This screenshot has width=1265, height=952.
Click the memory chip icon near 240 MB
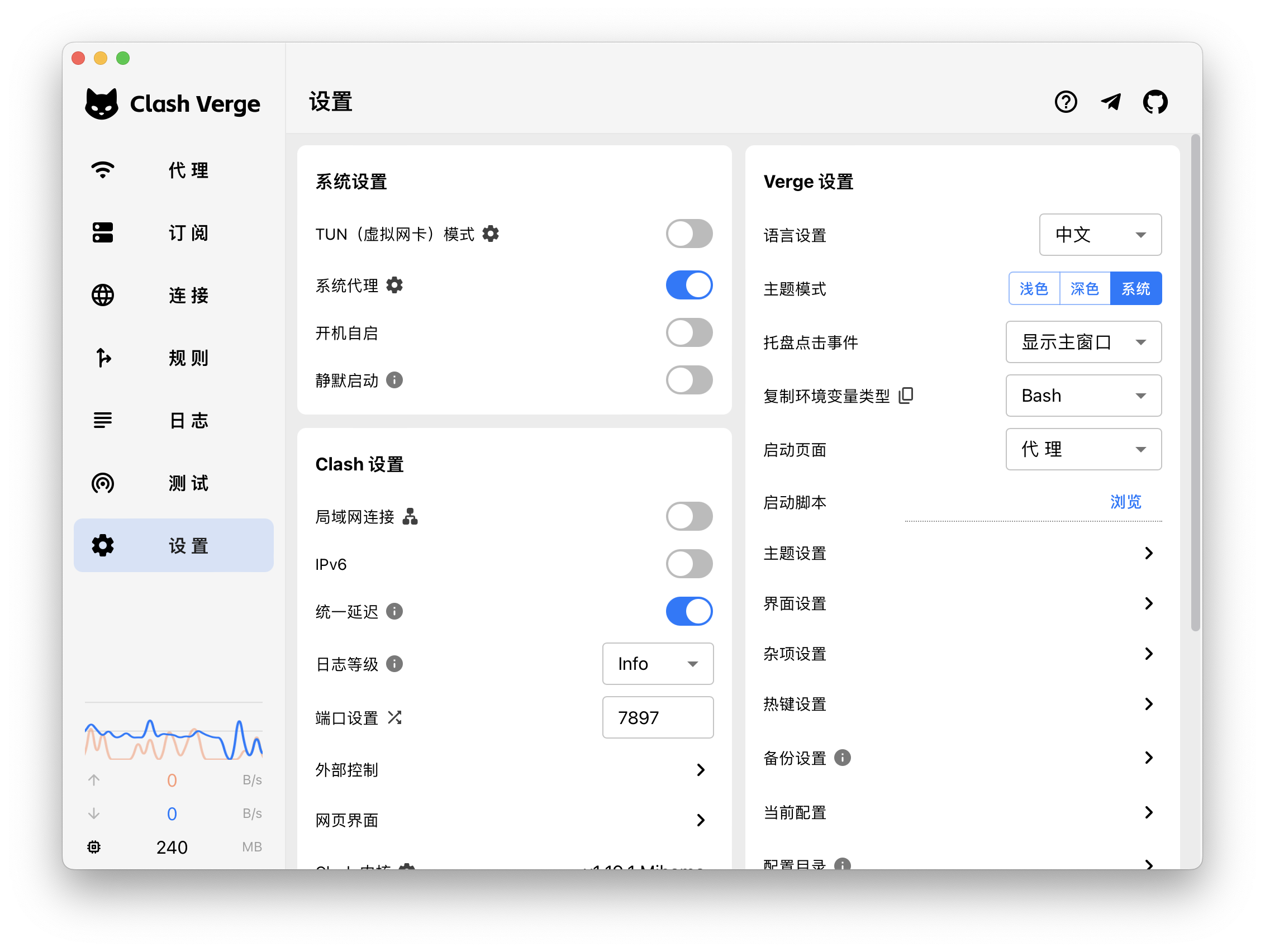point(94,847)
